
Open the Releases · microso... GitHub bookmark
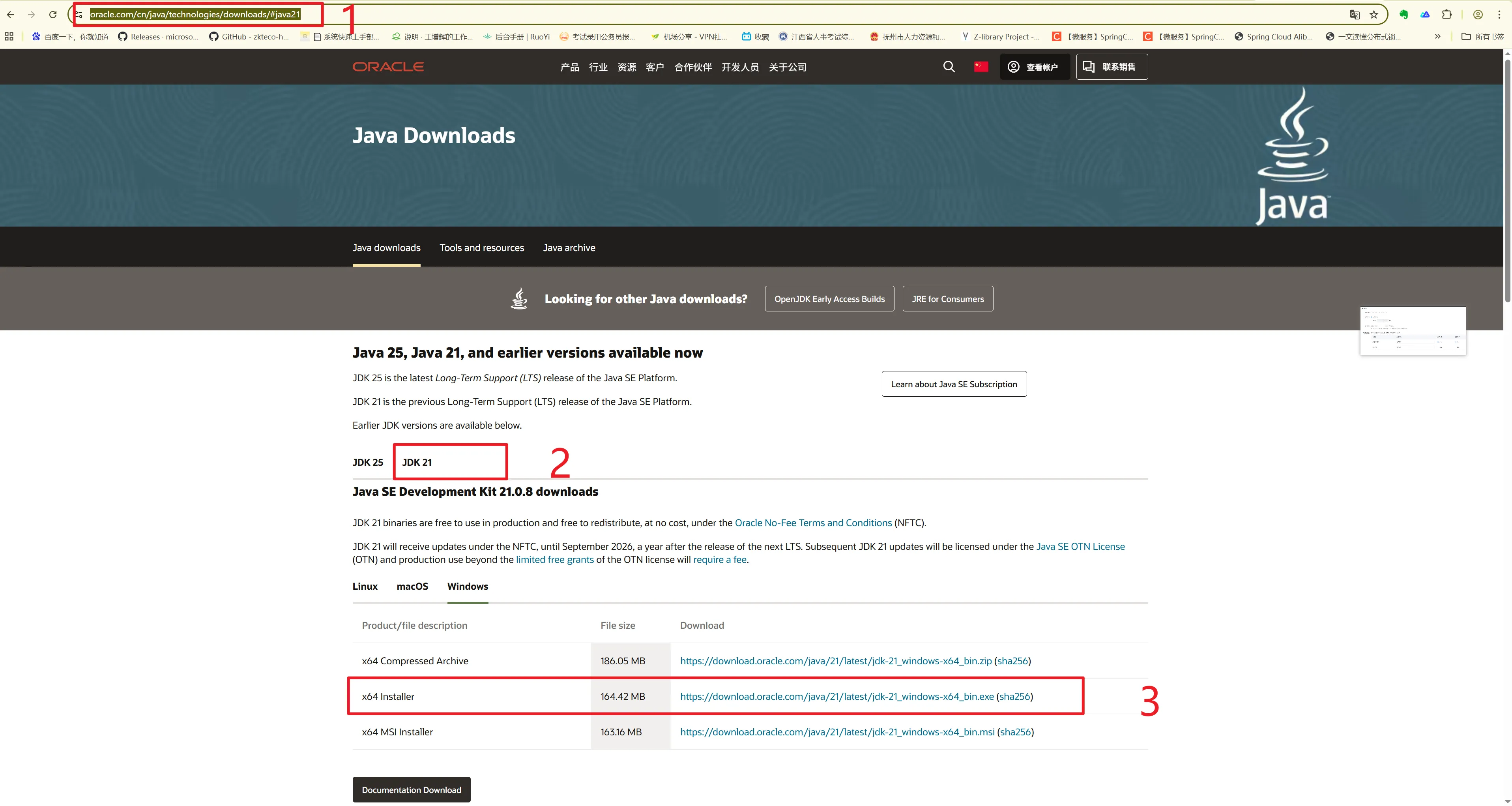point(159,36)
